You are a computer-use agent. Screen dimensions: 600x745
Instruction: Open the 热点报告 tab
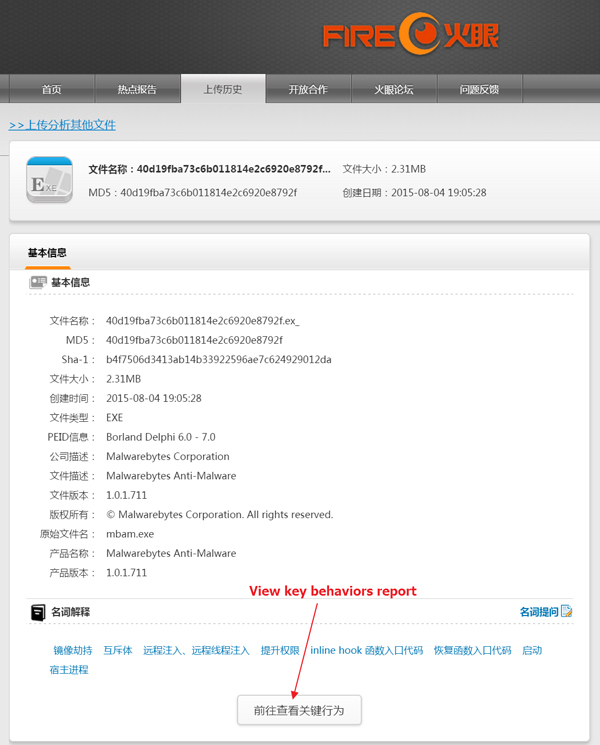click(x=137, y=89)
